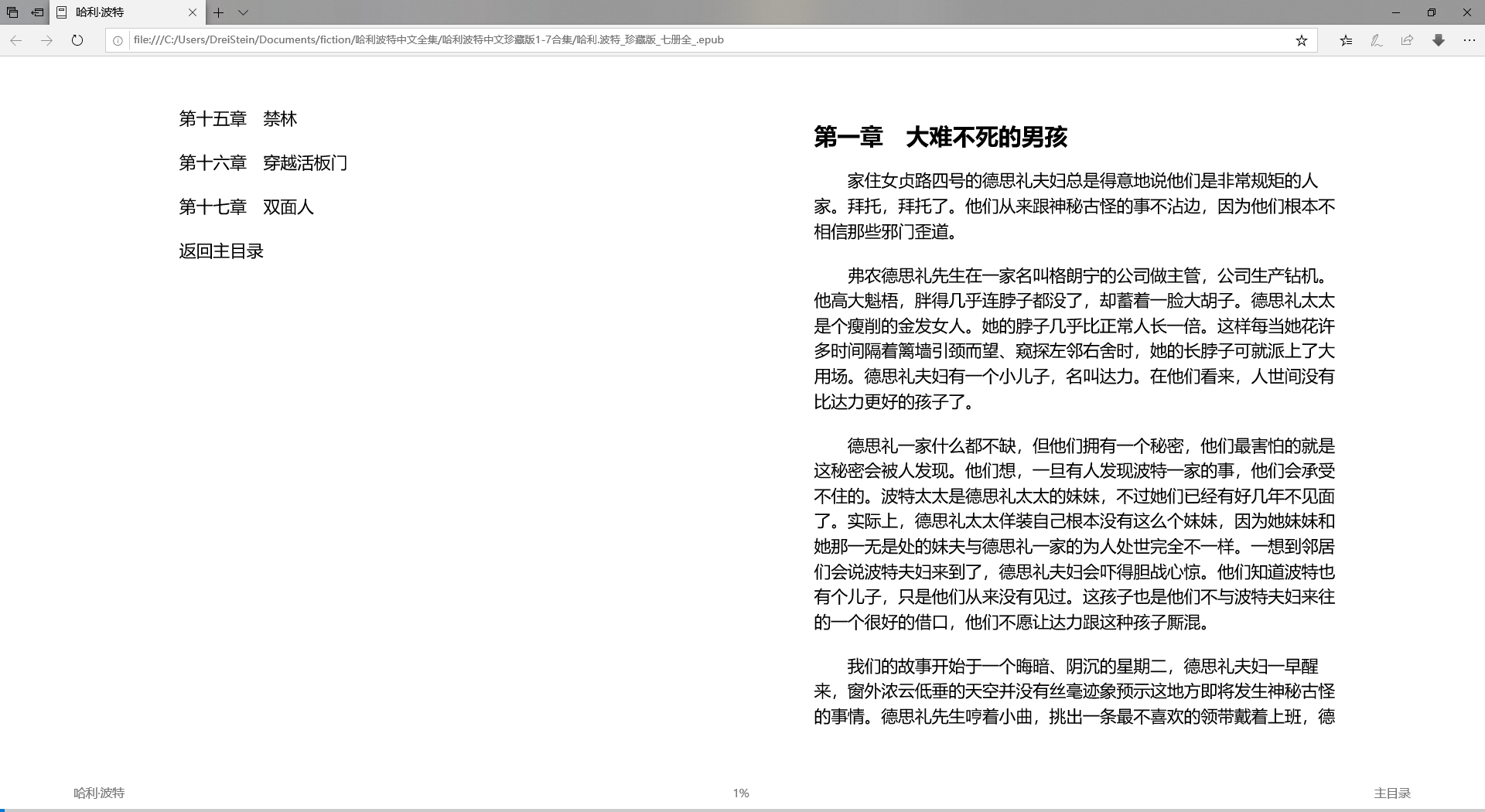This screenshot has width=1485, height=812.
Task: Open chapter link 第十五章 禁林
Action: tap(237, 119)
